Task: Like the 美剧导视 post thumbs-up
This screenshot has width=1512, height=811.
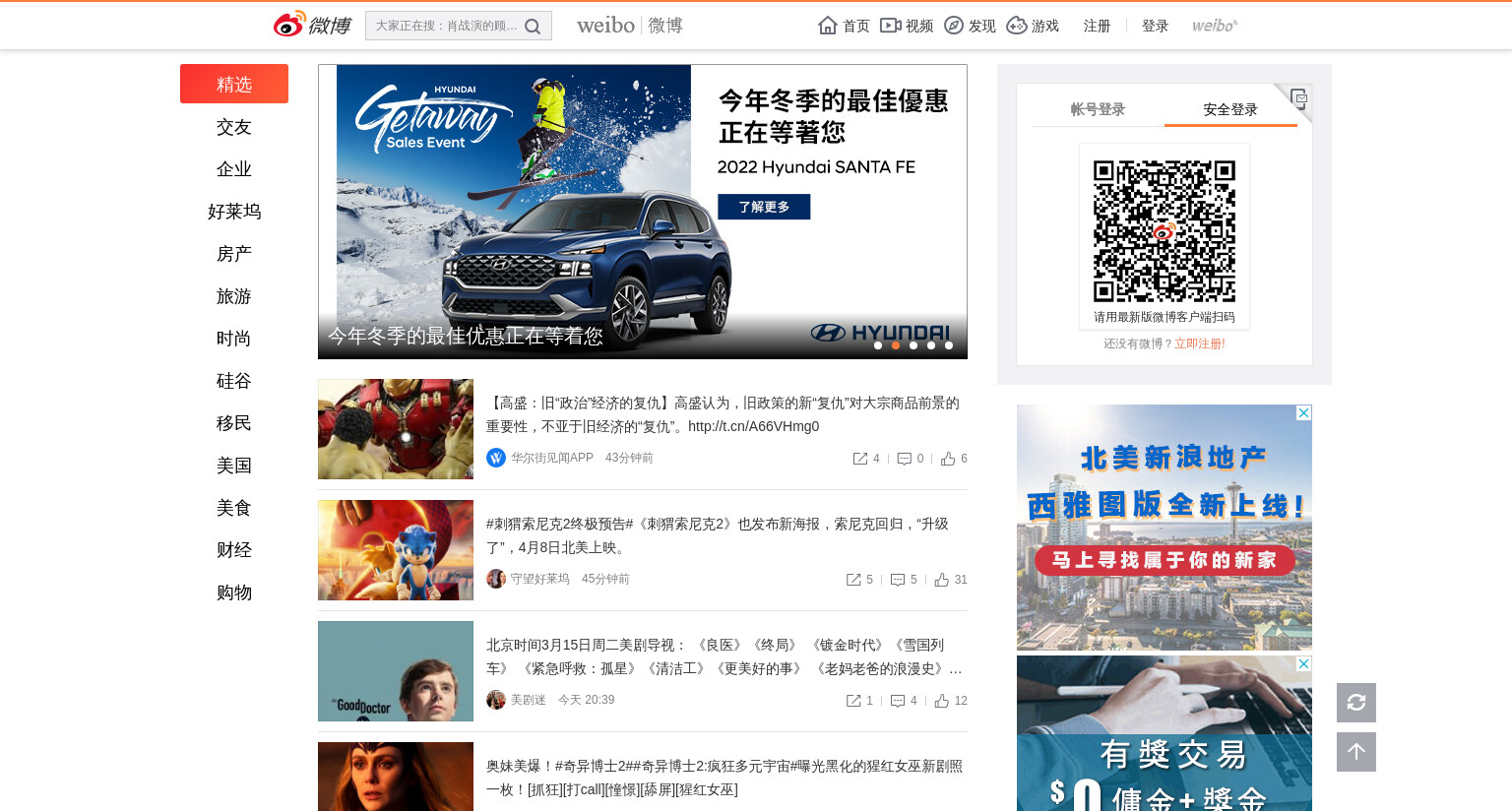Action: pos(942,701)
